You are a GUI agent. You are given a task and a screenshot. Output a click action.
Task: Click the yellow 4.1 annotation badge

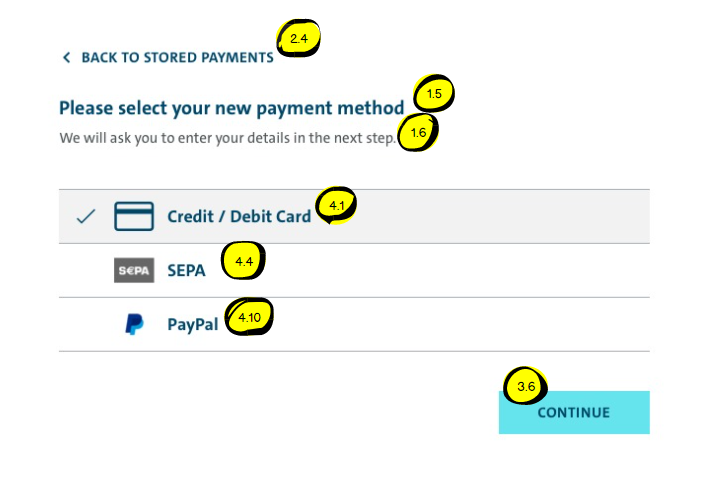(x=337, y=207)
